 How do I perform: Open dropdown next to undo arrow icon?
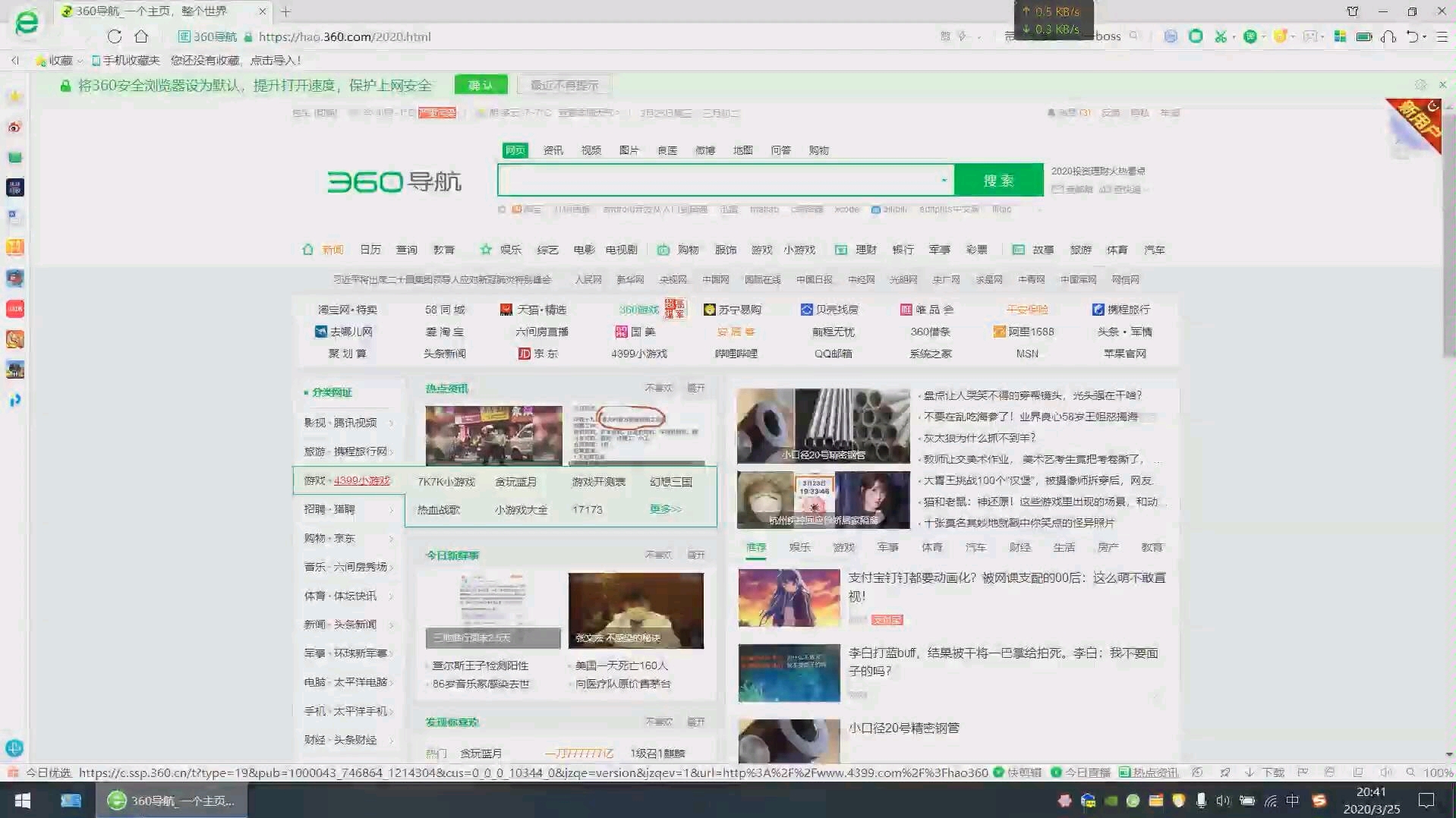coord(1425,37)
